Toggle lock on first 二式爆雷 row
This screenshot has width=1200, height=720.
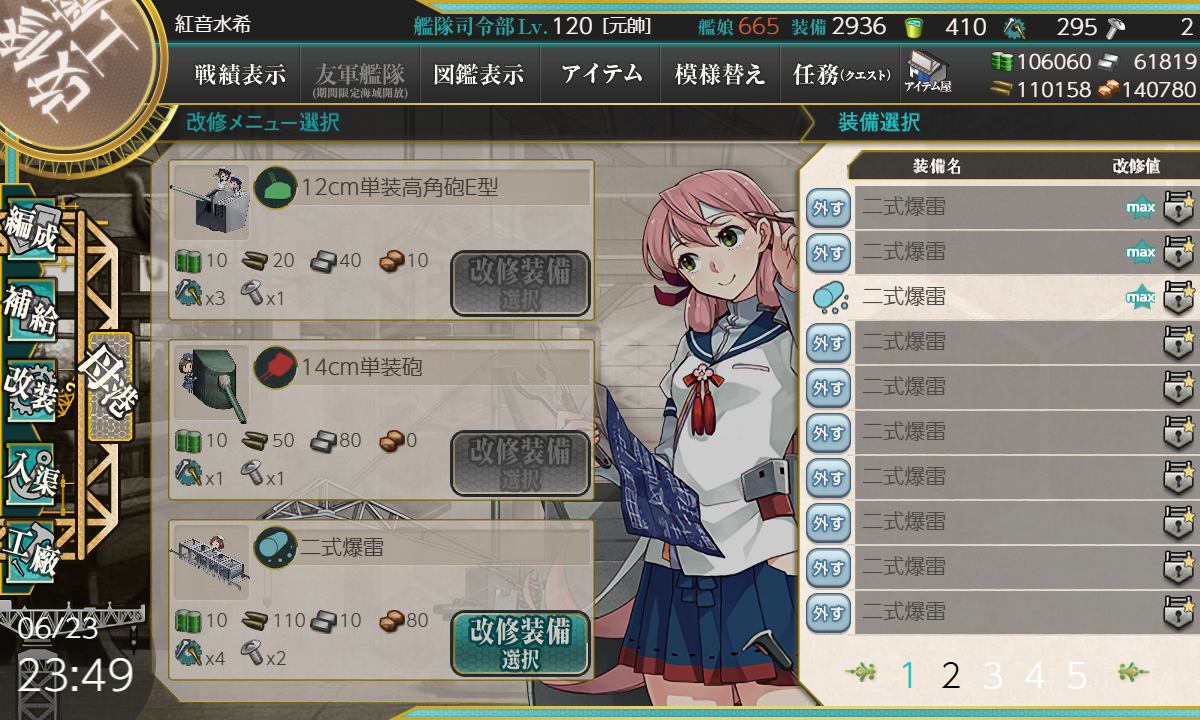click(1180, 208)
